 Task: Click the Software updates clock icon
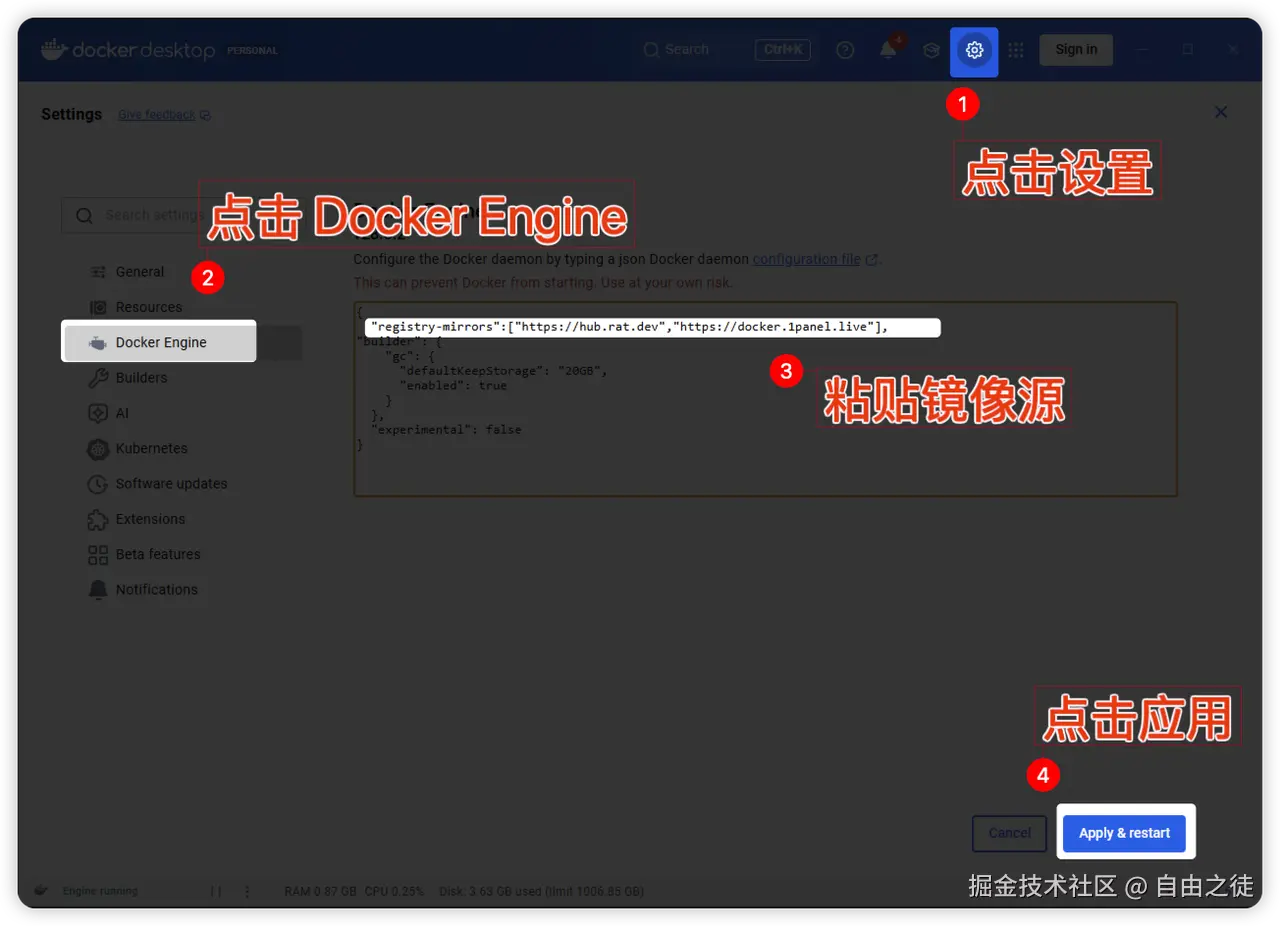[x=98, y=484]
